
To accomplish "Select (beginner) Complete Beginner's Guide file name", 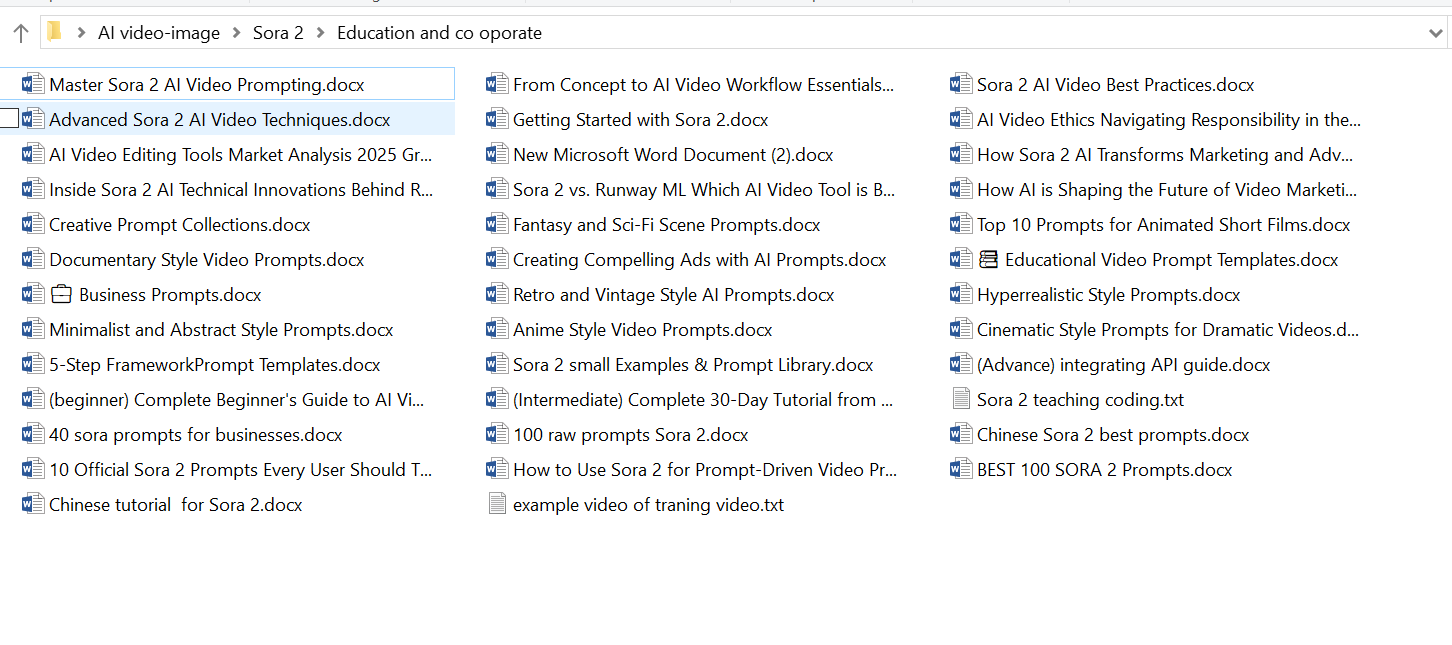I will (237, 400).
